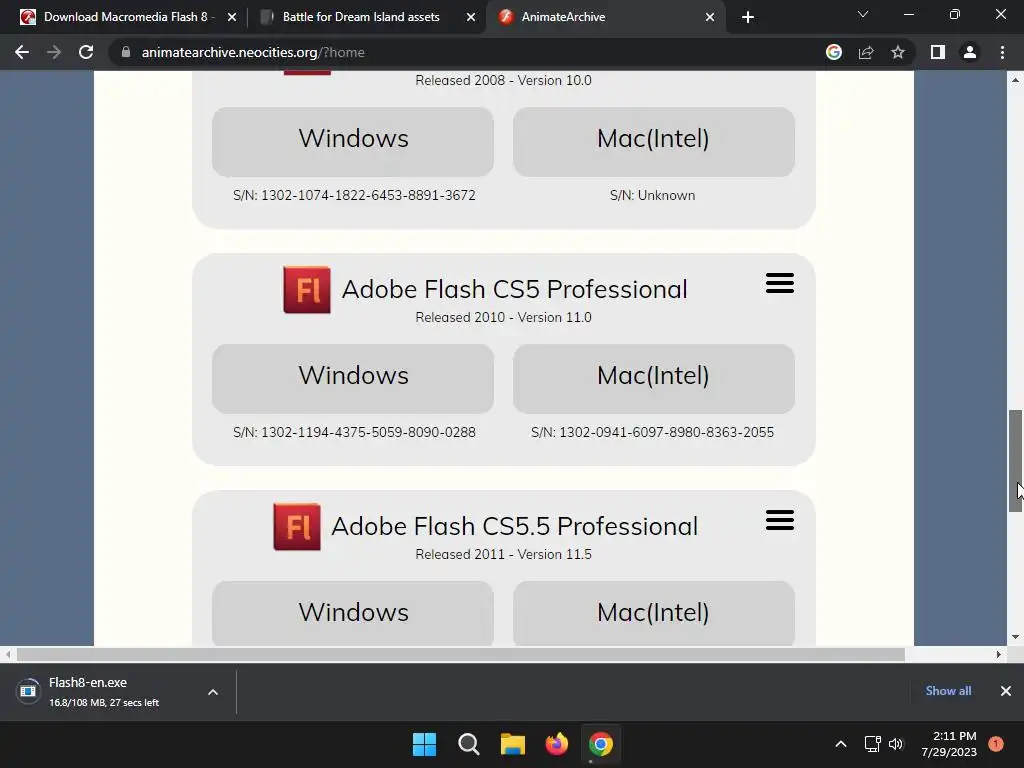Open a new browser tab
Image resolution: width=1024 pixels, height=768 pixels.
pyautogui.click(x=748, y=17)
